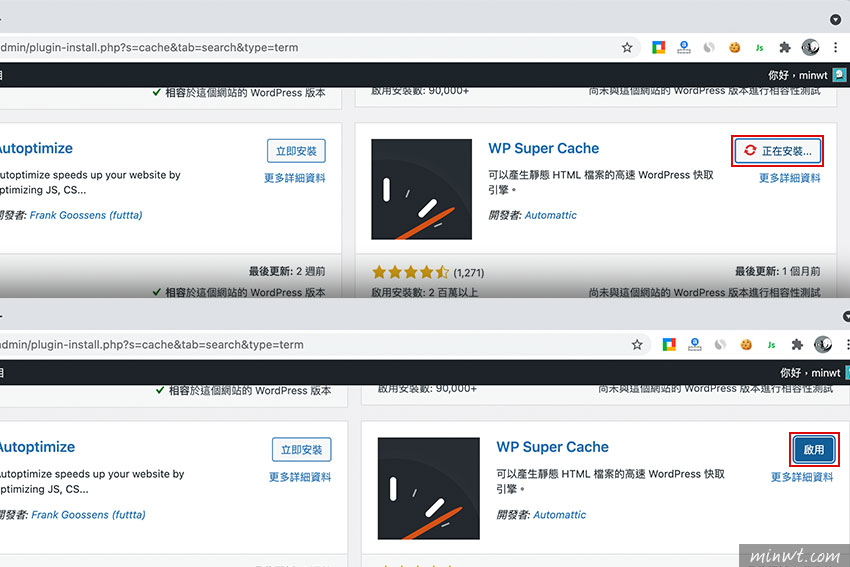This screenshot has width=850, height=567.
Task: Open 你好, minwt account menu in top admin bar
Action: (x=806, y=75)
